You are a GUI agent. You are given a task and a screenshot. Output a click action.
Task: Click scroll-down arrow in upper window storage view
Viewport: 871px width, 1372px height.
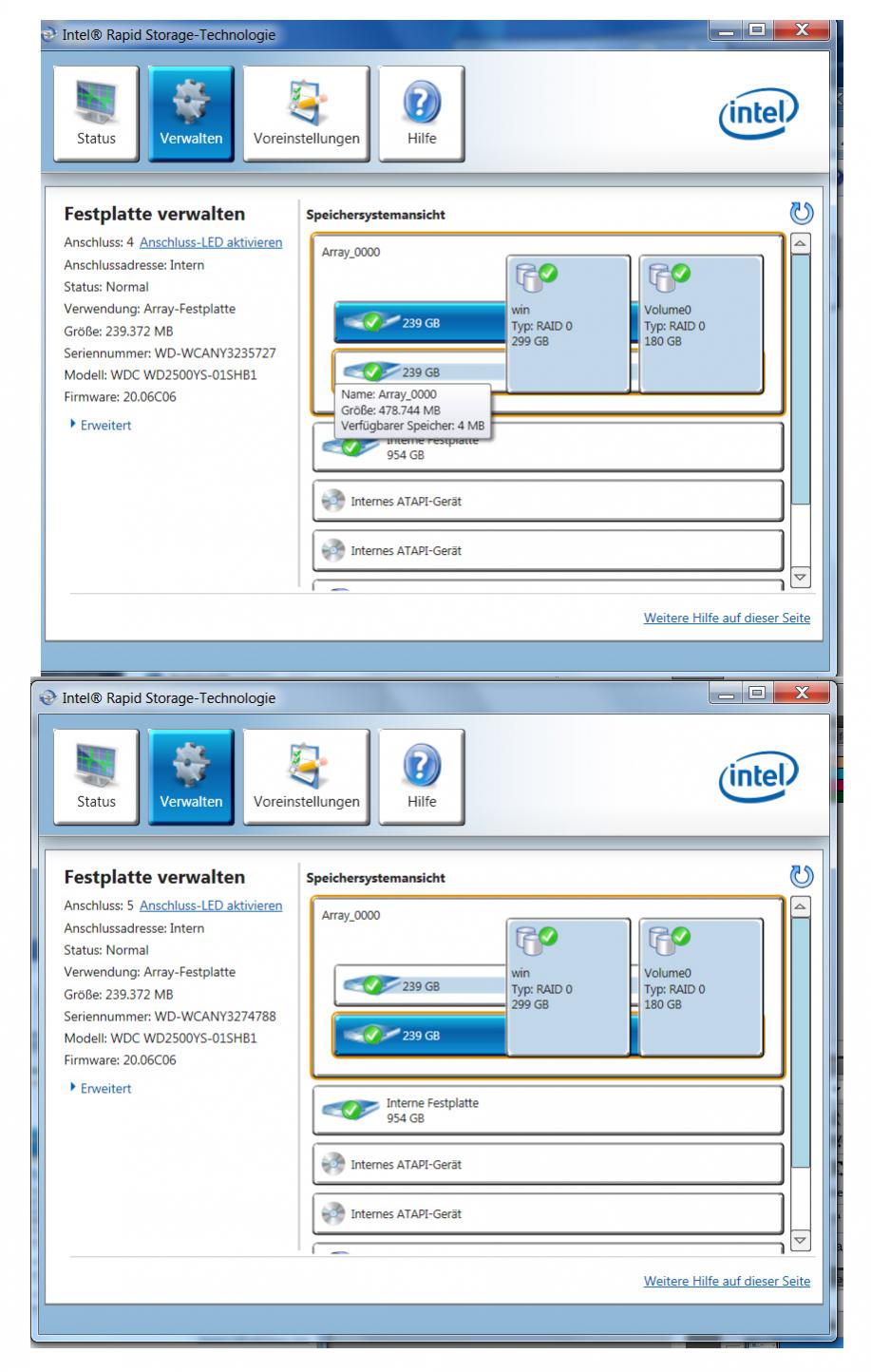click(801, 577)
